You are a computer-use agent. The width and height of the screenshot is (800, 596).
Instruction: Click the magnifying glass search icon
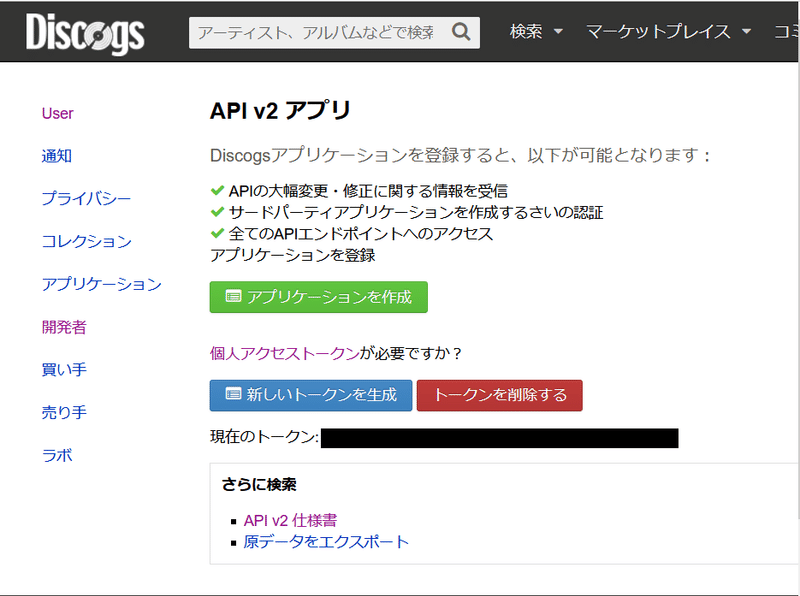pyautogui.click(x=460, y=31)
